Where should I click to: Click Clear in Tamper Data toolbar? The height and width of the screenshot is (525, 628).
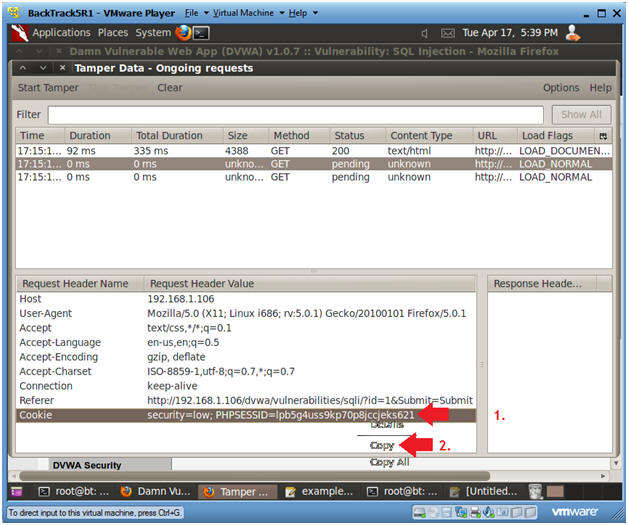(169, 88)
